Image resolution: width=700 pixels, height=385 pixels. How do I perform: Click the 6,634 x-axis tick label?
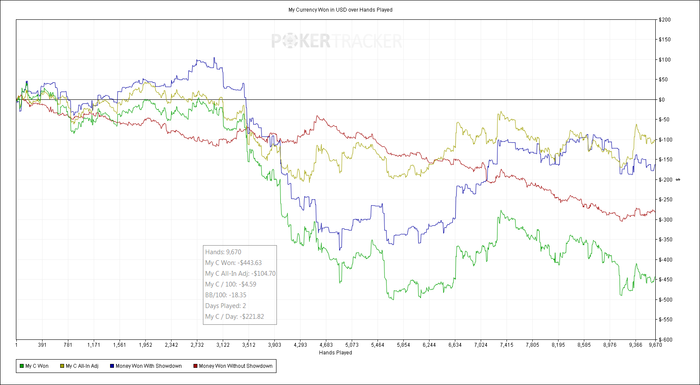(455, 345)
